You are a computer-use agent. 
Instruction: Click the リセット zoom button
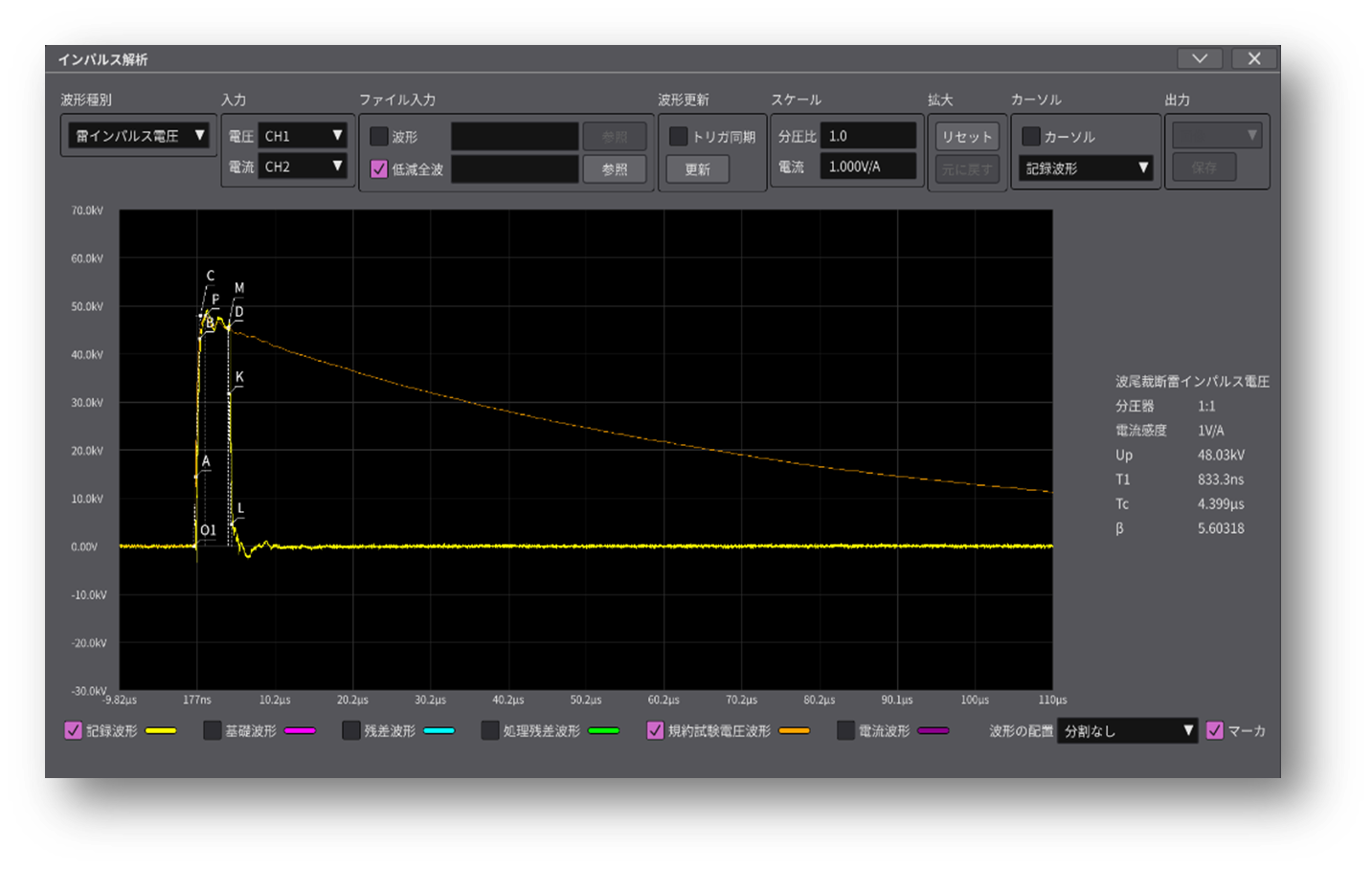[967, 137]
